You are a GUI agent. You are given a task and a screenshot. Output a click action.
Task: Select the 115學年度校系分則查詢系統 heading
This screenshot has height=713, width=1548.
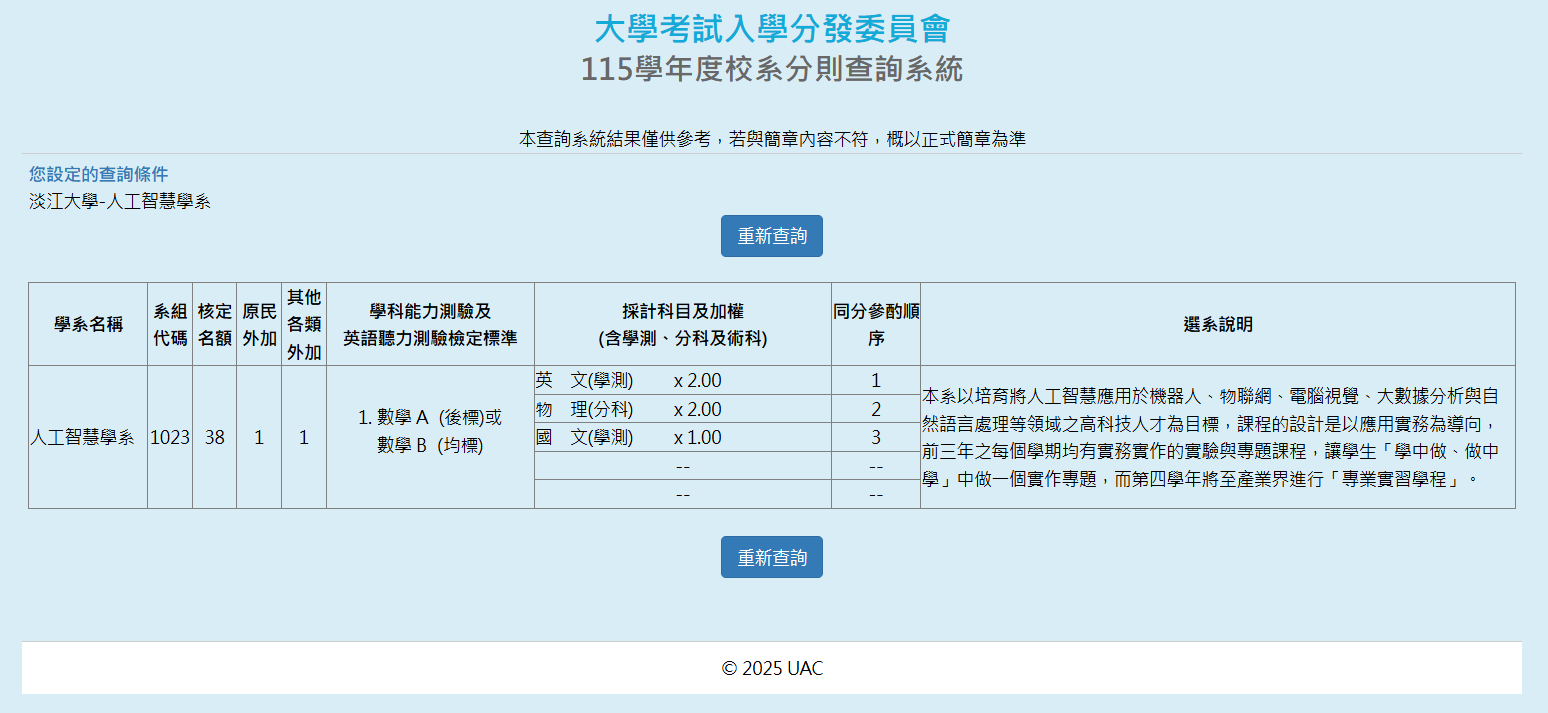(x=772, y=70)
